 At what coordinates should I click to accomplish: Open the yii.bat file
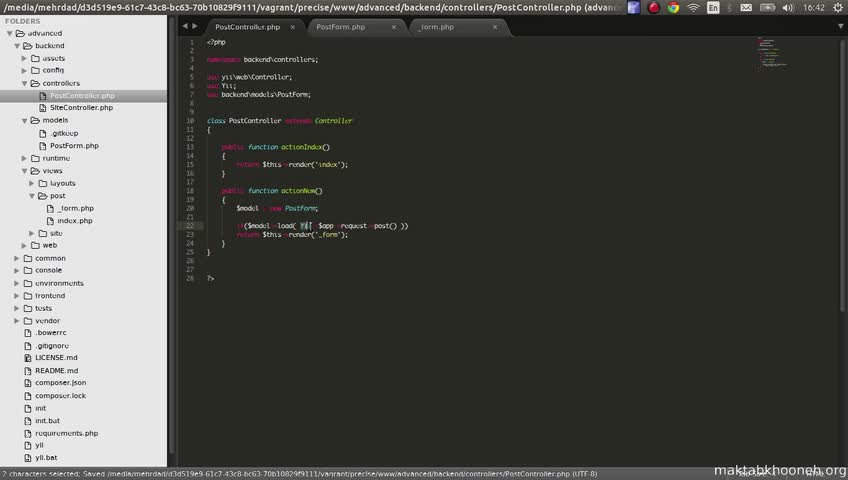pos(46,457)
